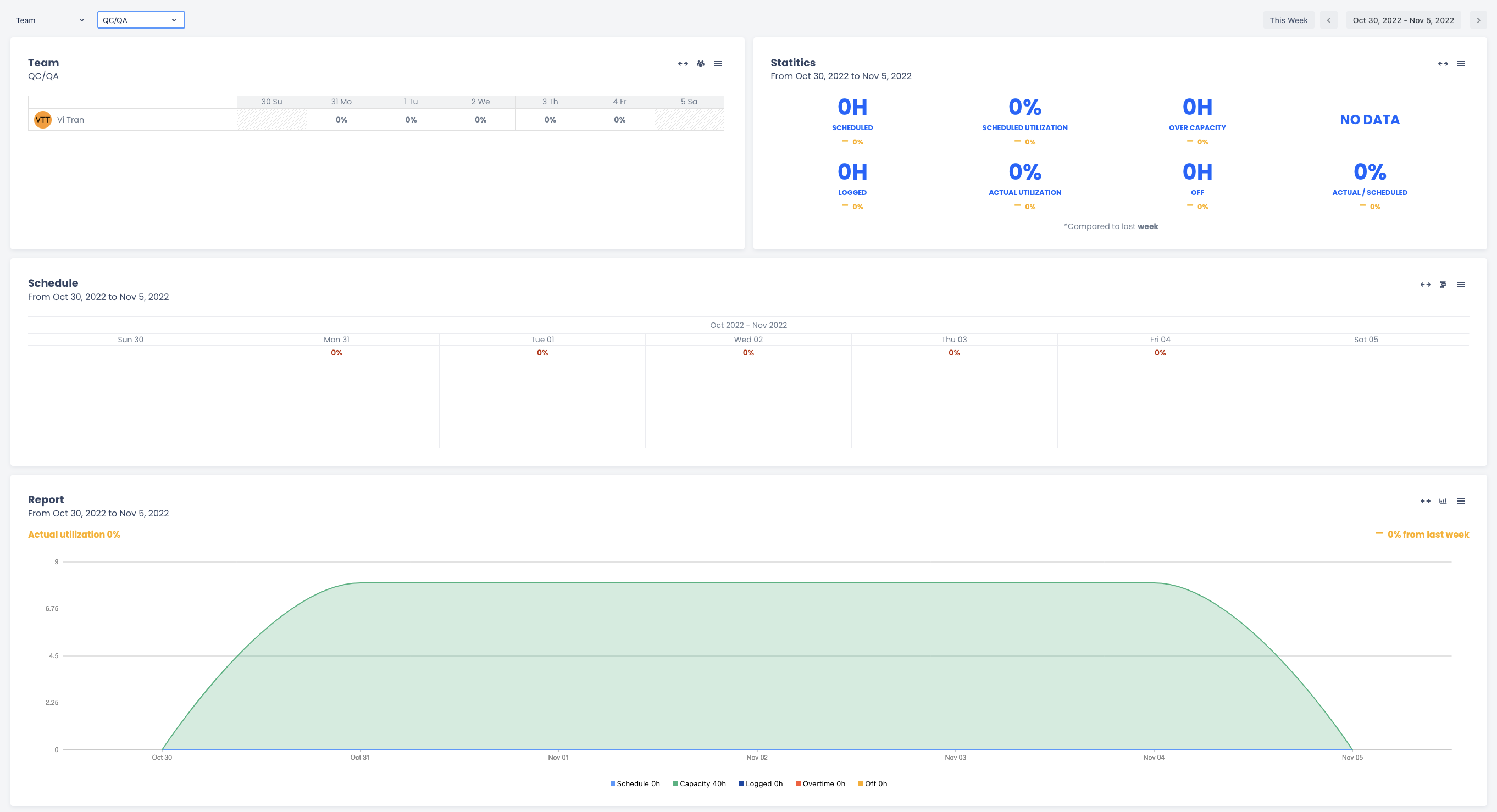The image size is (1497, 812).
Task: Click the Schedule panel expand-width arrows icon
Action: tap(1426, 285)
